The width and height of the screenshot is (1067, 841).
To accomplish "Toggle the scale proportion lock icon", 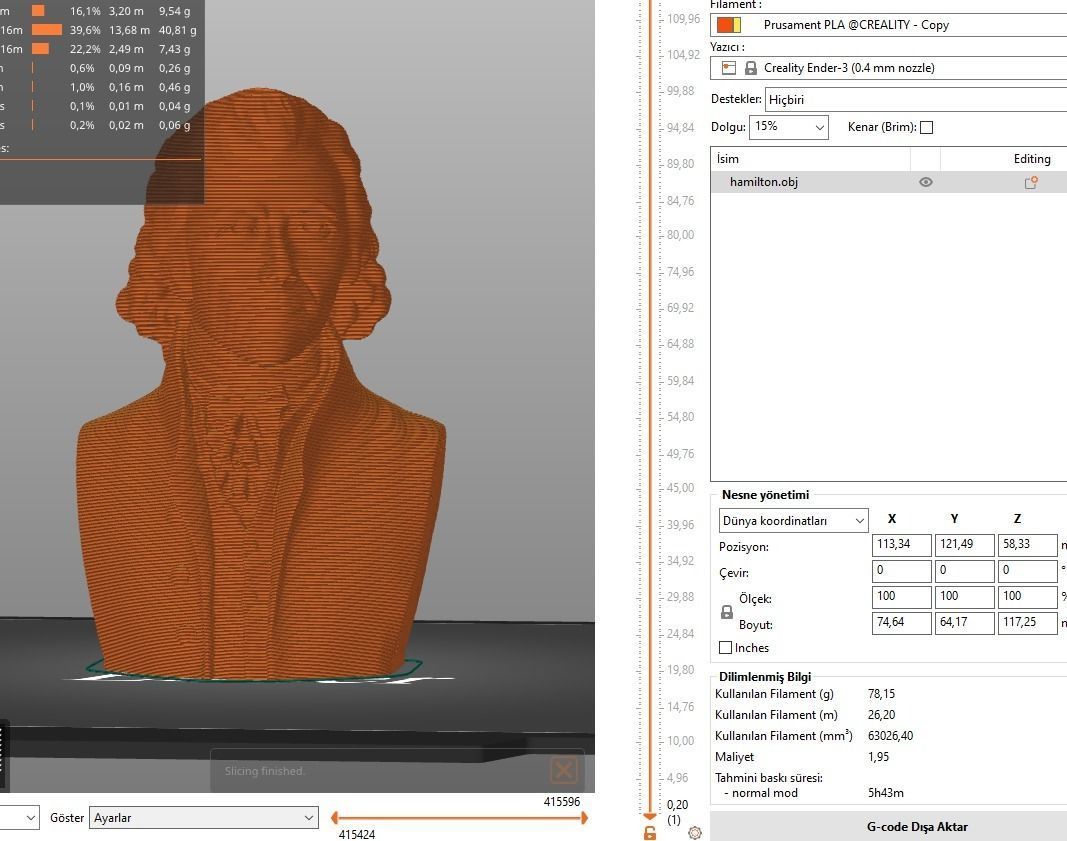I will tap(727, 612).
